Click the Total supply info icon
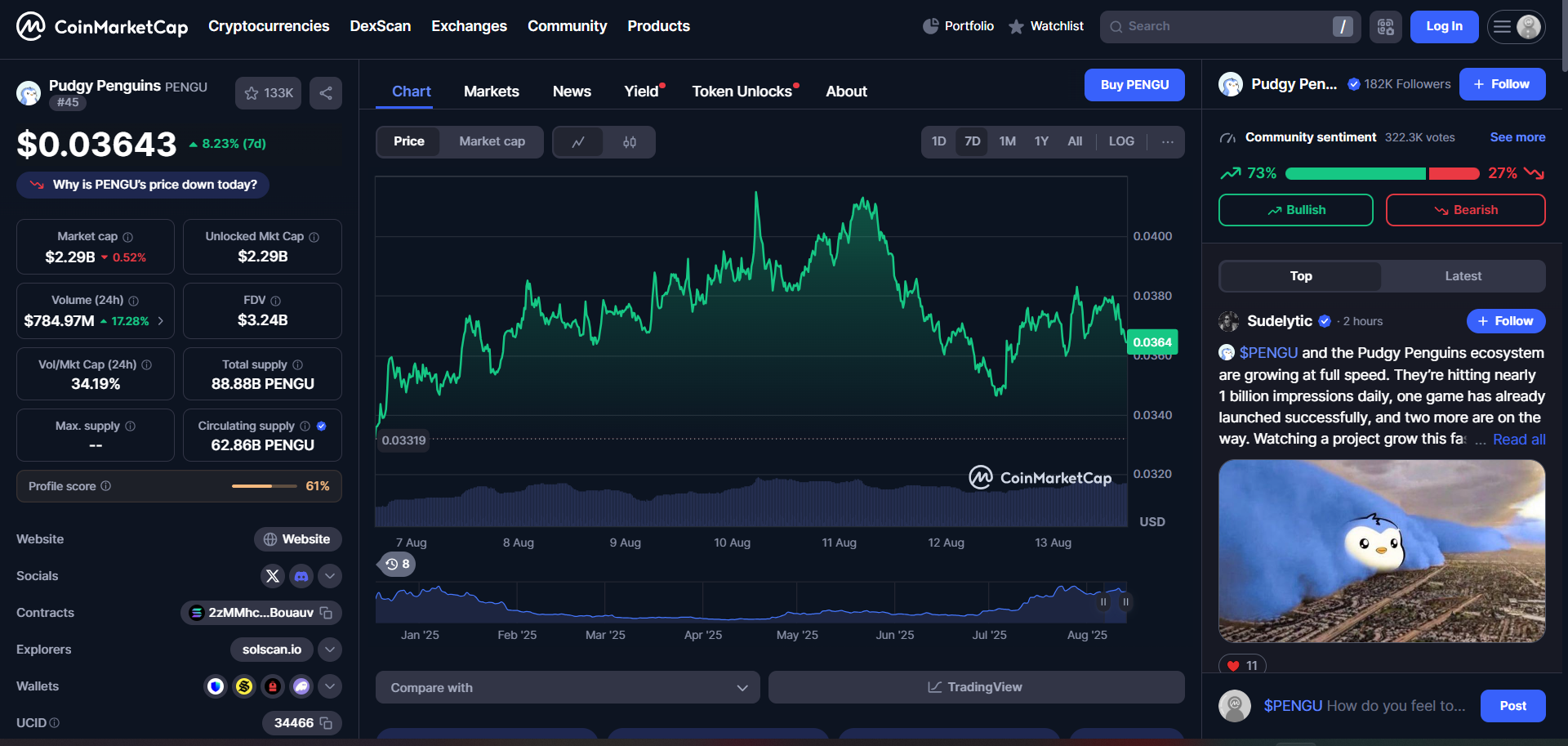The image size is (1568, 746). [x=298, y=364]
